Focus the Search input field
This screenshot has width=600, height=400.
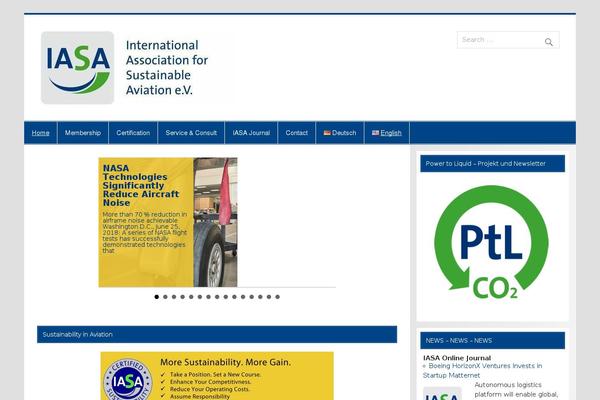pyautogui.click(x=508, y=40)
